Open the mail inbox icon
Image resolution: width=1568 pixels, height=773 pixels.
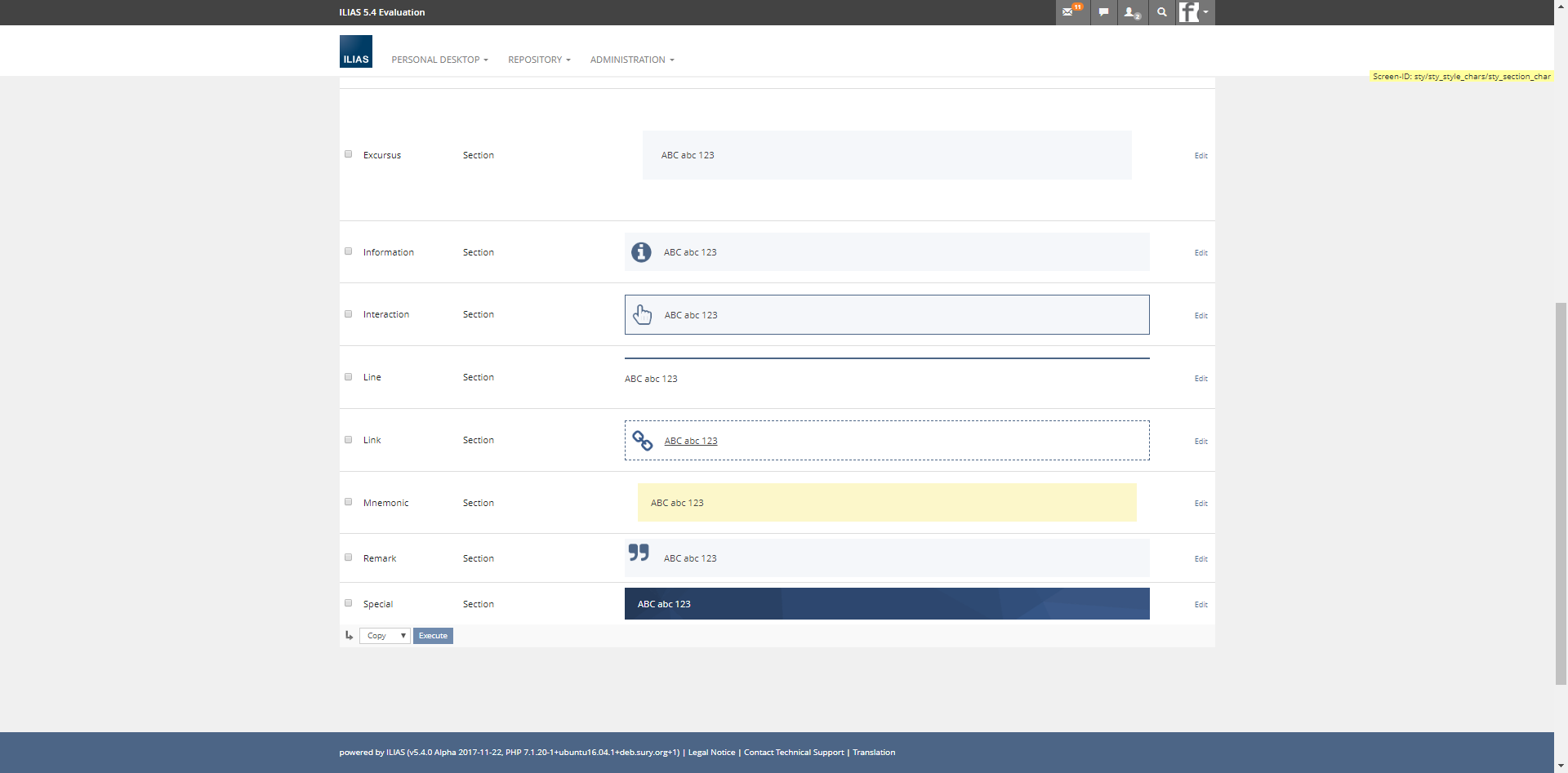1069,12
